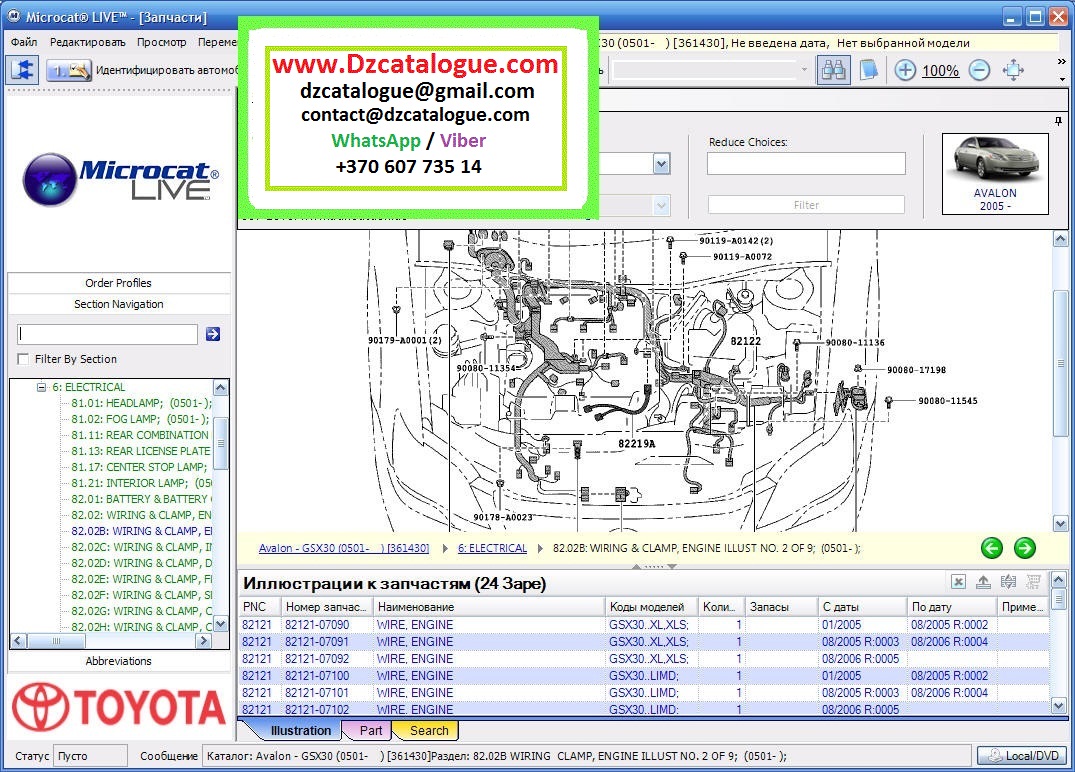Select 82.02H: WIRING & CLAMP section
The height and width of the screenshot is (772, 1075).
[141, 627]
